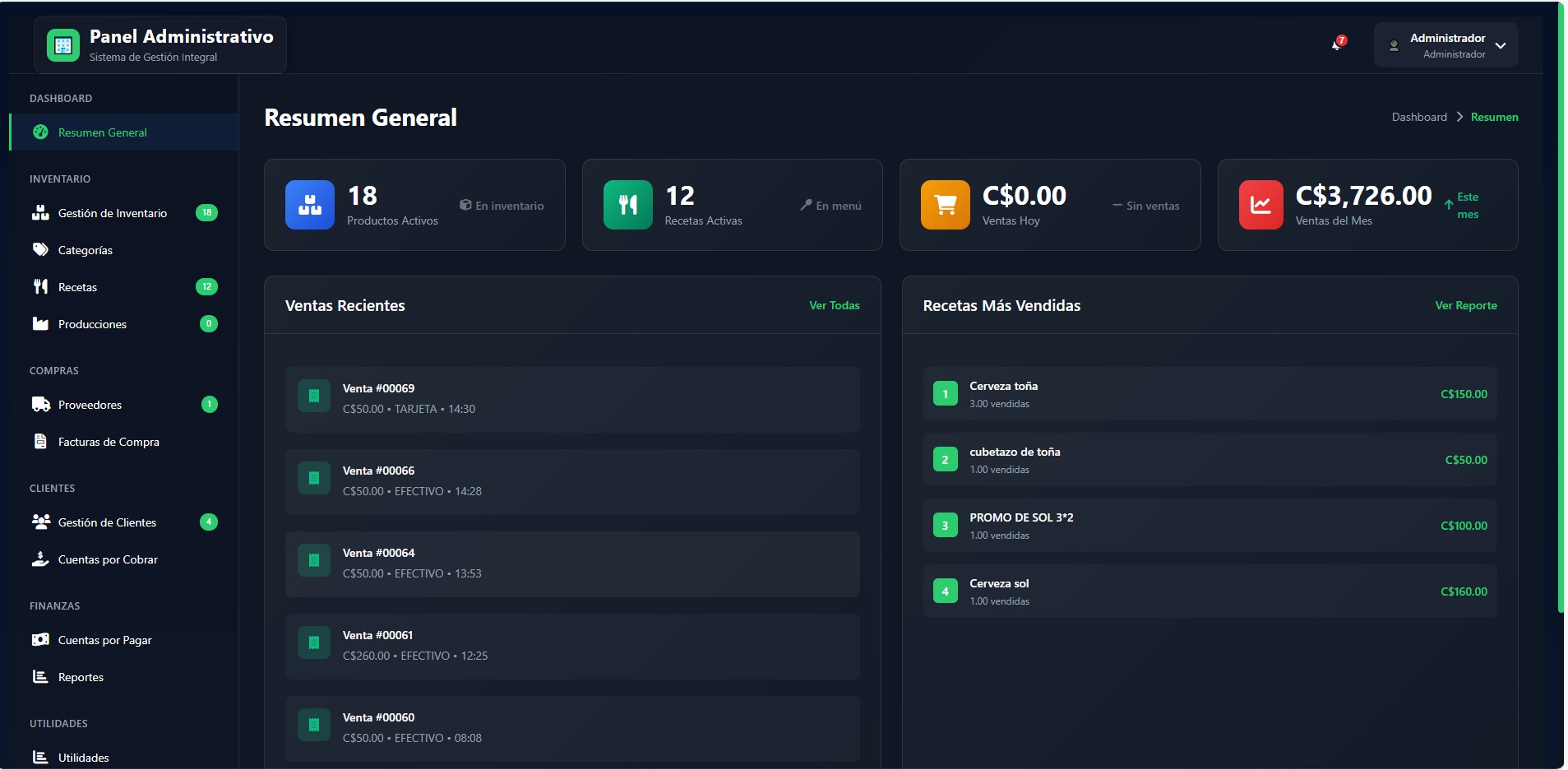Click the Productos Activos blue icon

pos(309,205)
